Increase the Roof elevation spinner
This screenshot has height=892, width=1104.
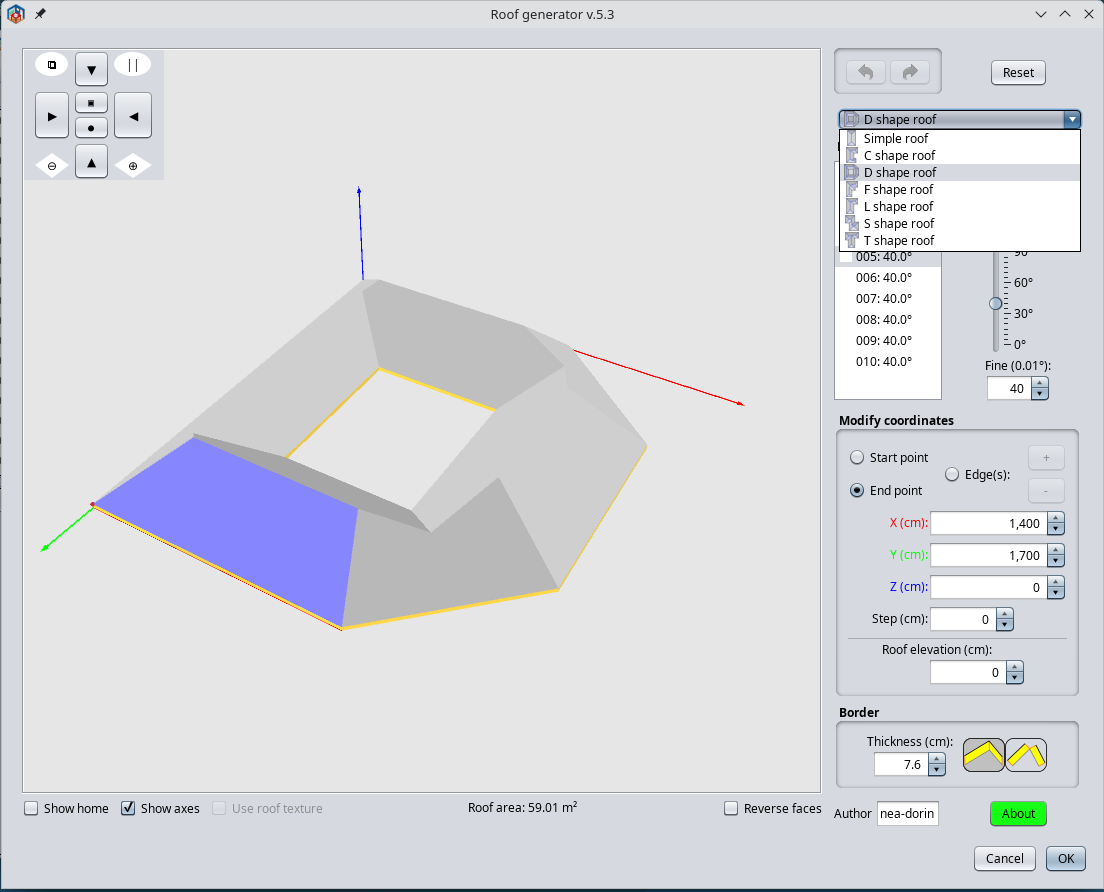click(x=1014, y=667)
